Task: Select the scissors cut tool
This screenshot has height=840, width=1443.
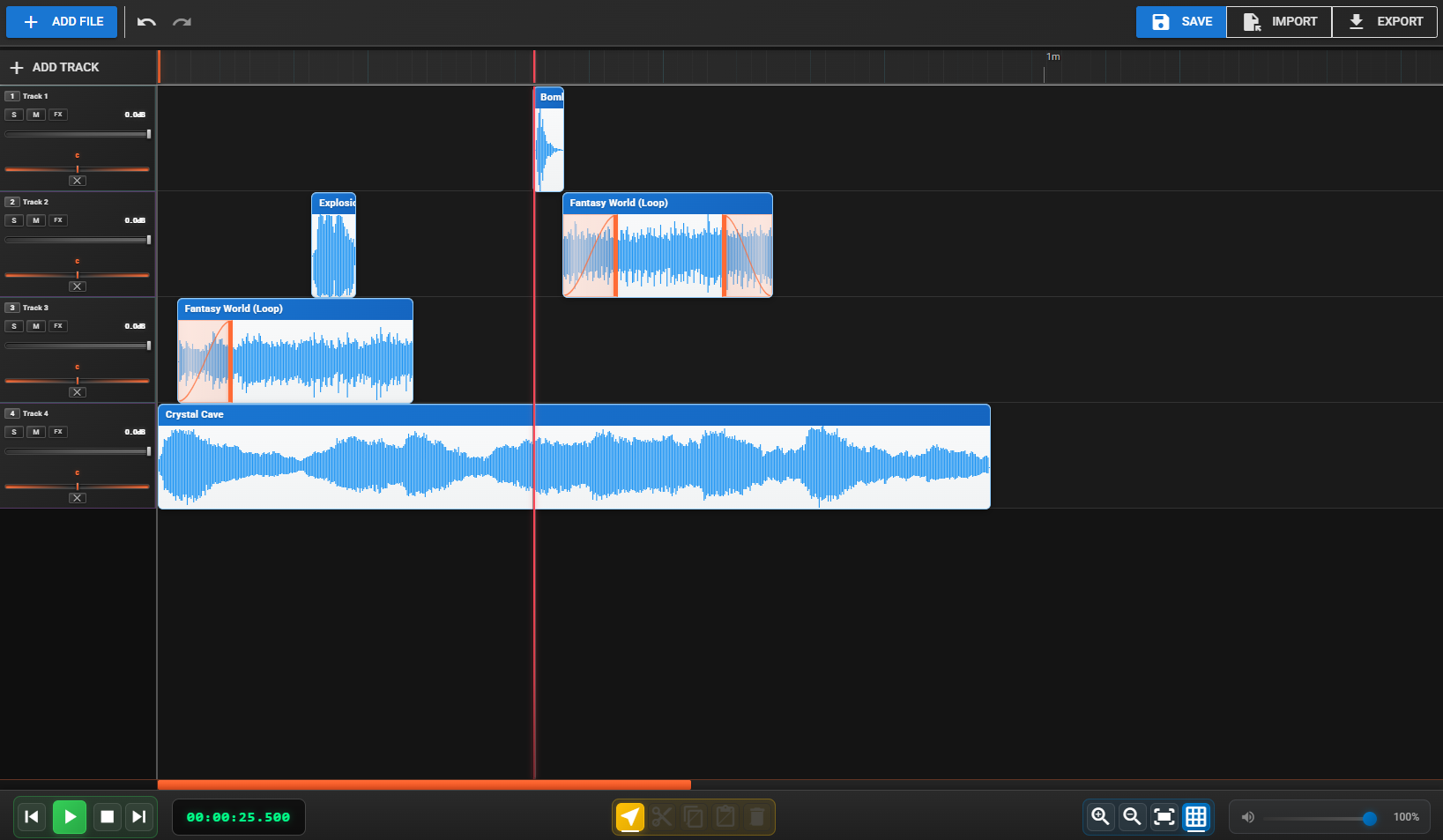Action: (662, 817)
